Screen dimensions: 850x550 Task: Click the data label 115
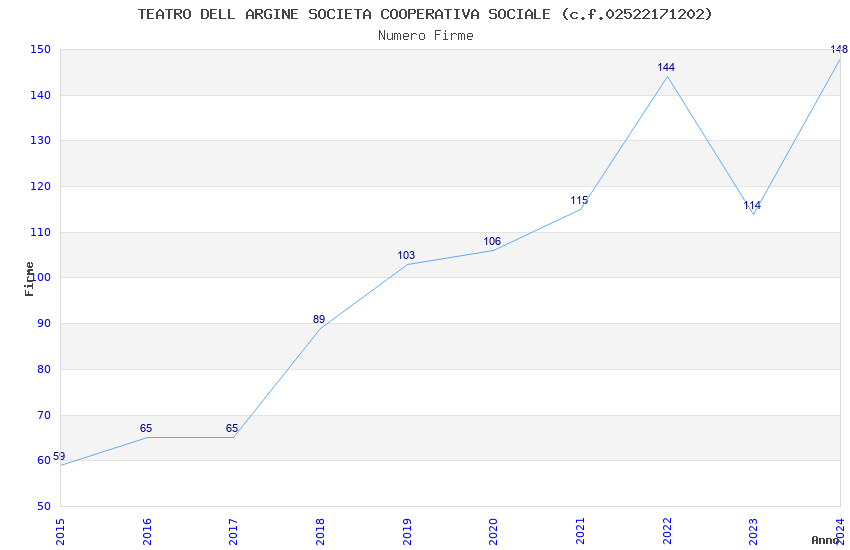pyautogui.click(x=579, y=200)
